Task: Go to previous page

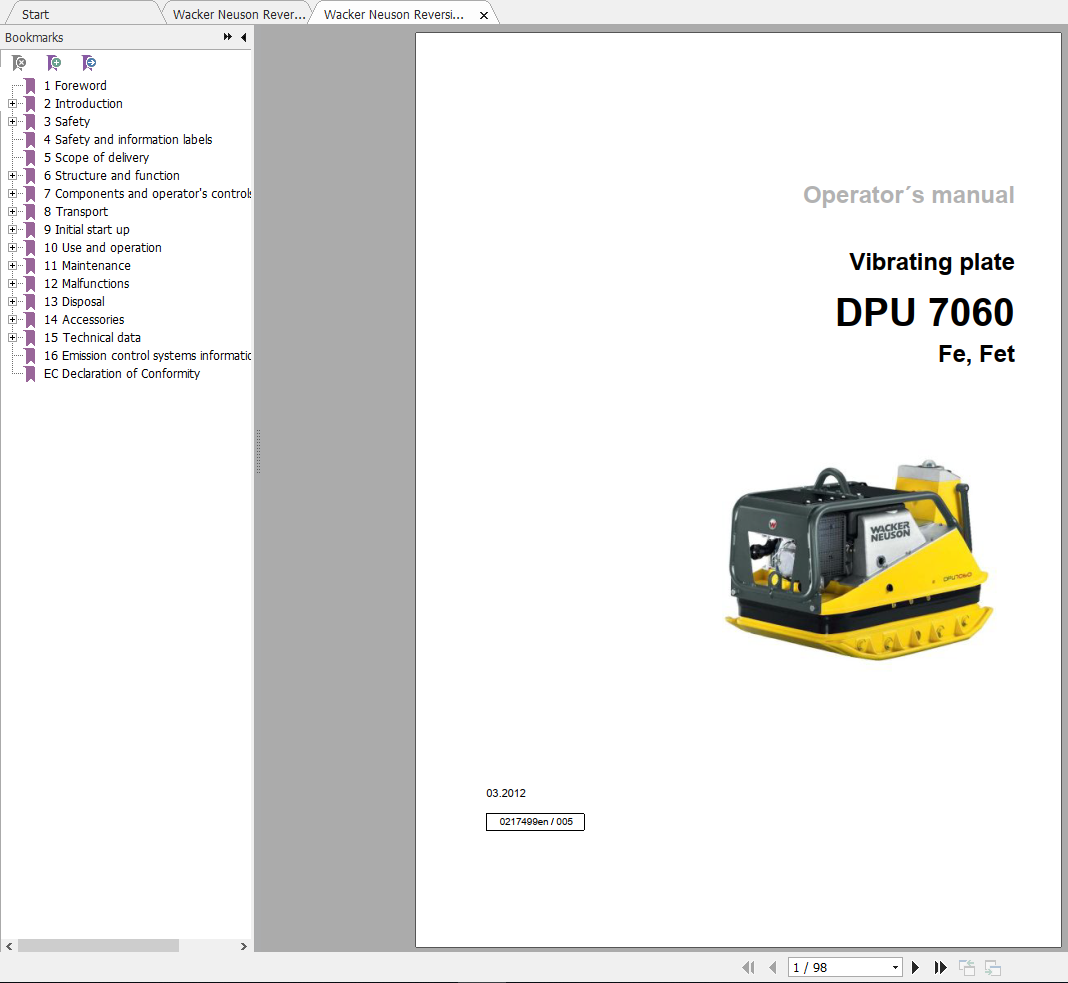Action: tap(772, 967)
